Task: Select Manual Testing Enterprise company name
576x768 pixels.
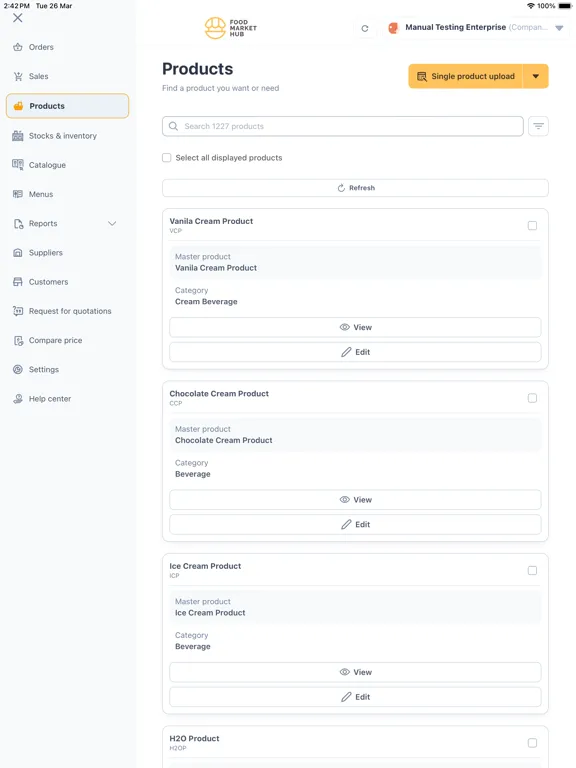Action: (456, 27)
